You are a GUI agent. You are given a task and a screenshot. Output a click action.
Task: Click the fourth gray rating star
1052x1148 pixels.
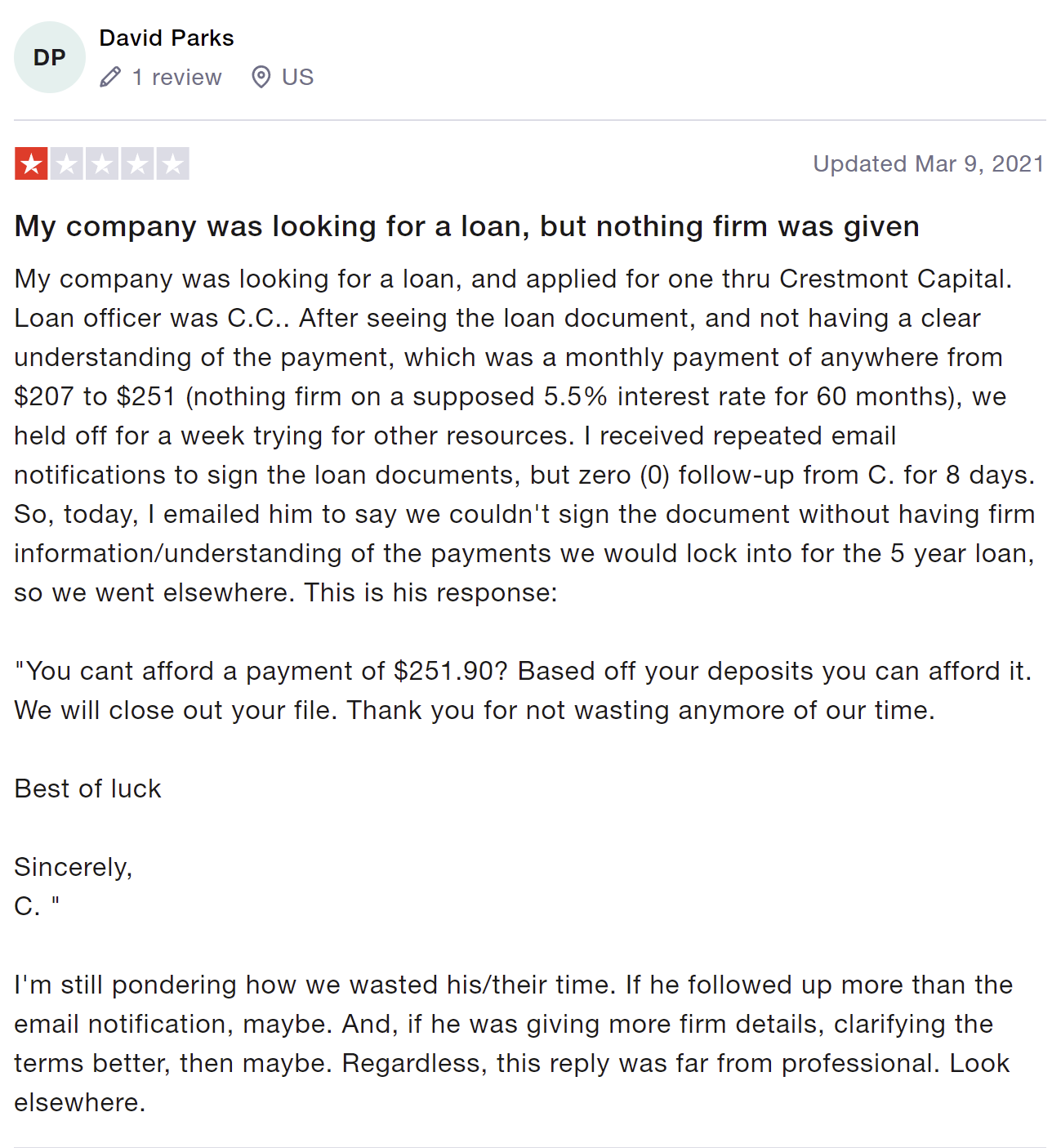click(x=137, y=163)
